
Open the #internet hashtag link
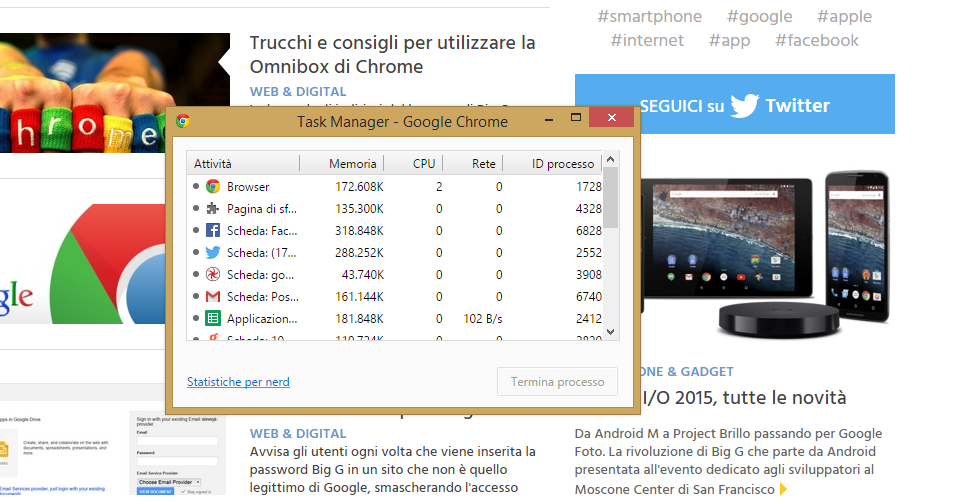pyautogui.click(x=647, y=40)
